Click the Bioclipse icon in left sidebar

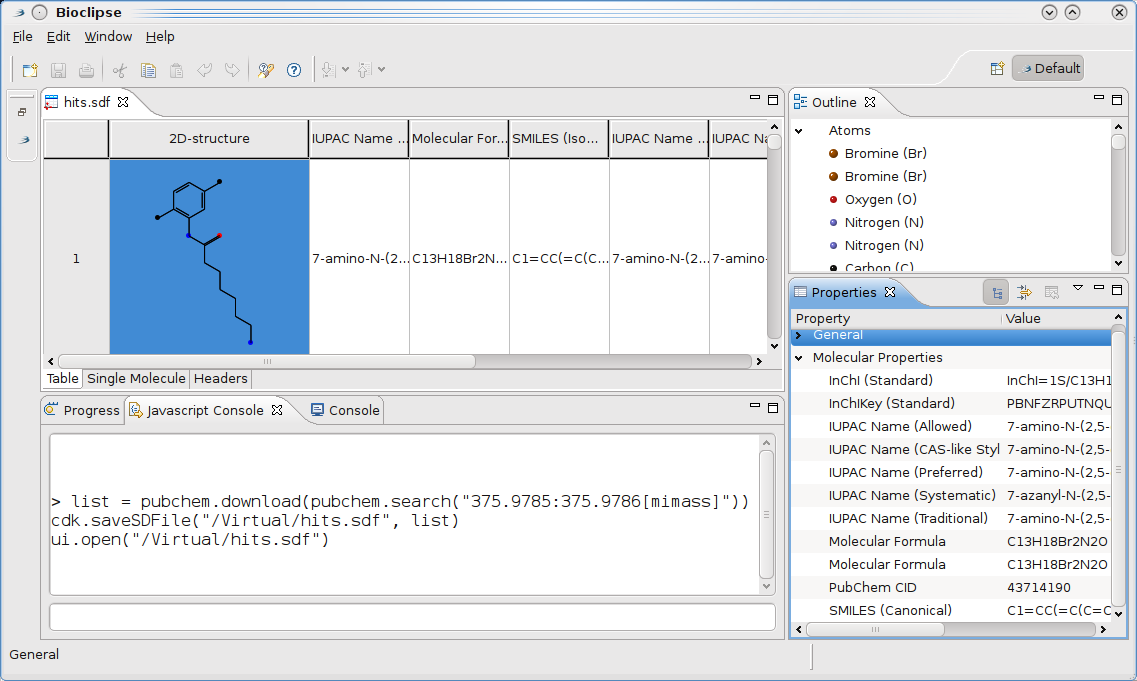point(24,140)
